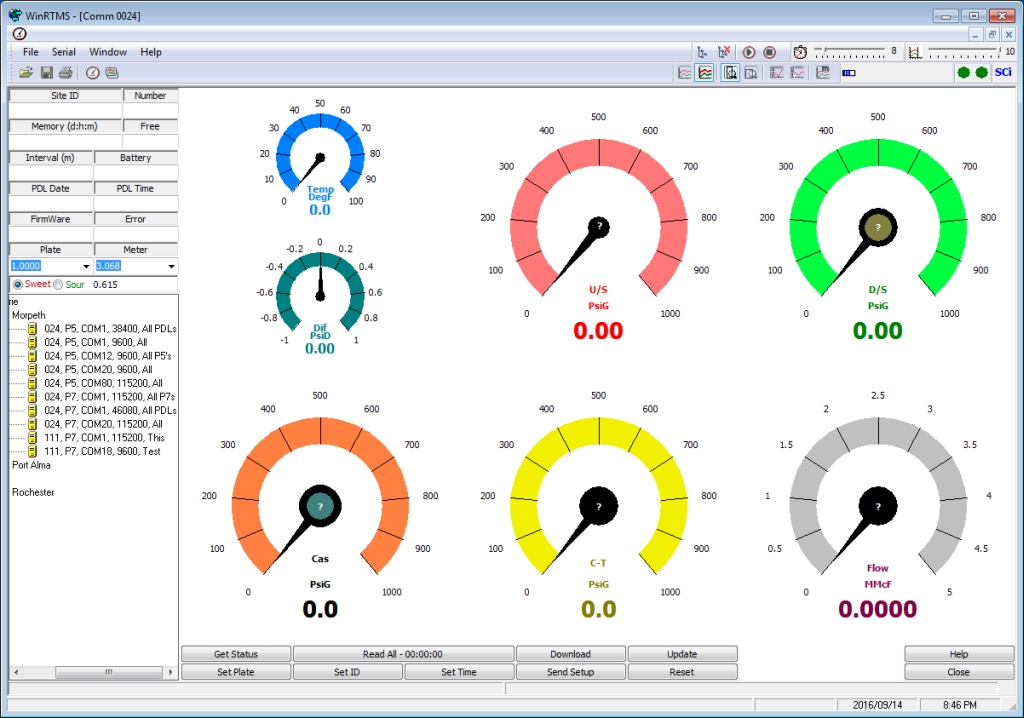
Task: Click the stopwatch interval slider track
Action: [850, 52]
